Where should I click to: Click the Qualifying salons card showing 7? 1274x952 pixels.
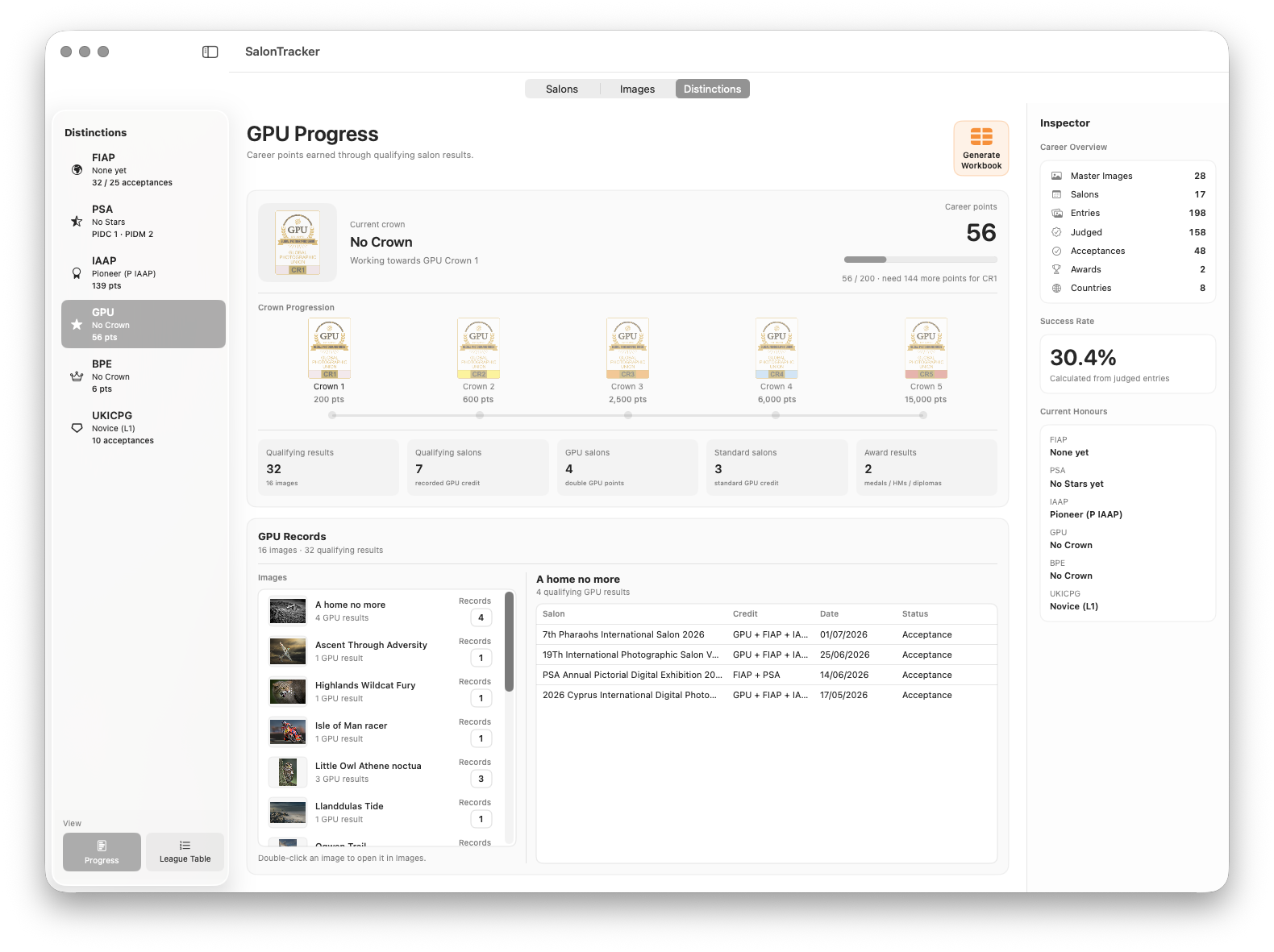pos(478,468)
